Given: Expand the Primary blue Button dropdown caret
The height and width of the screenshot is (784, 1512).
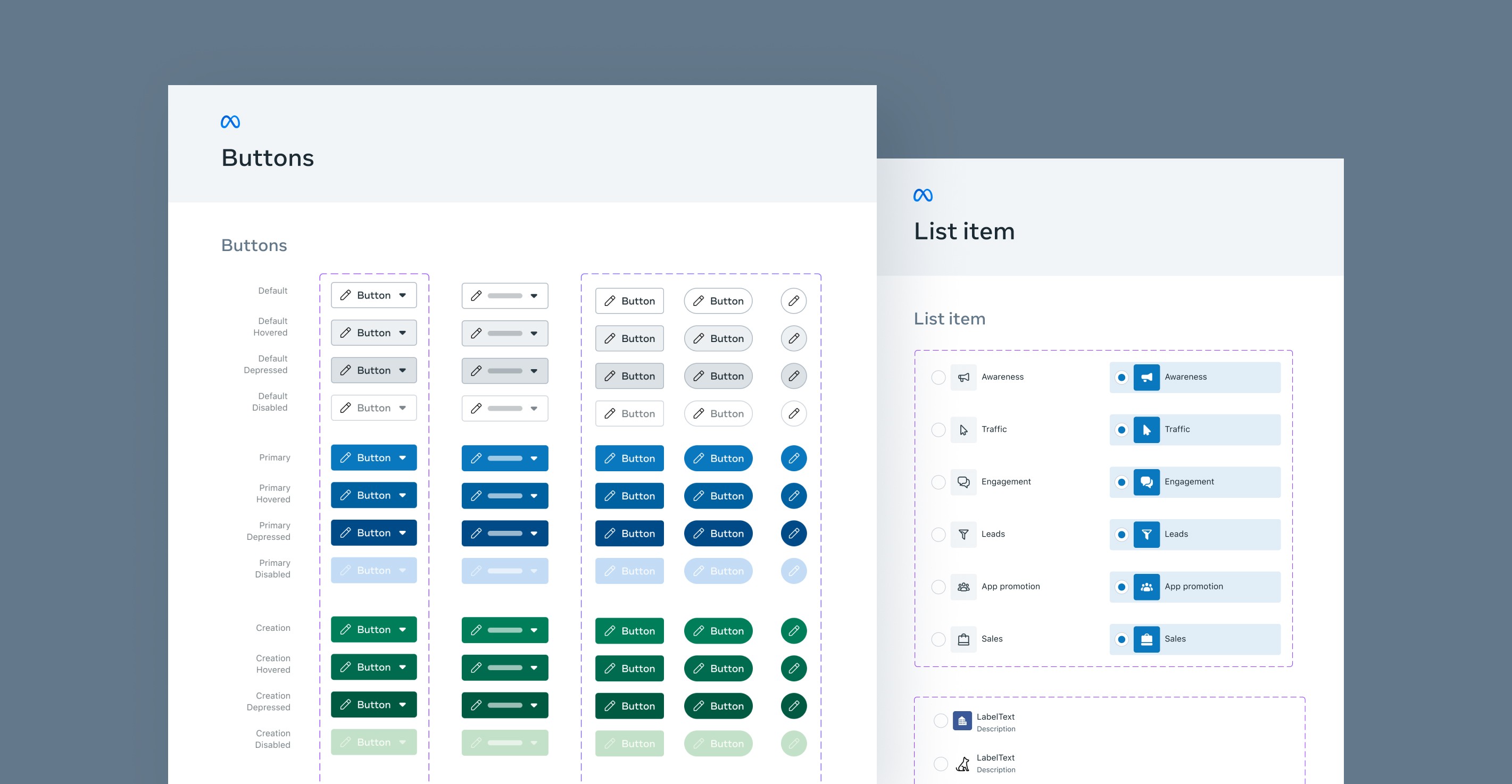Looking at the screenshot, I should click(403, 458).
